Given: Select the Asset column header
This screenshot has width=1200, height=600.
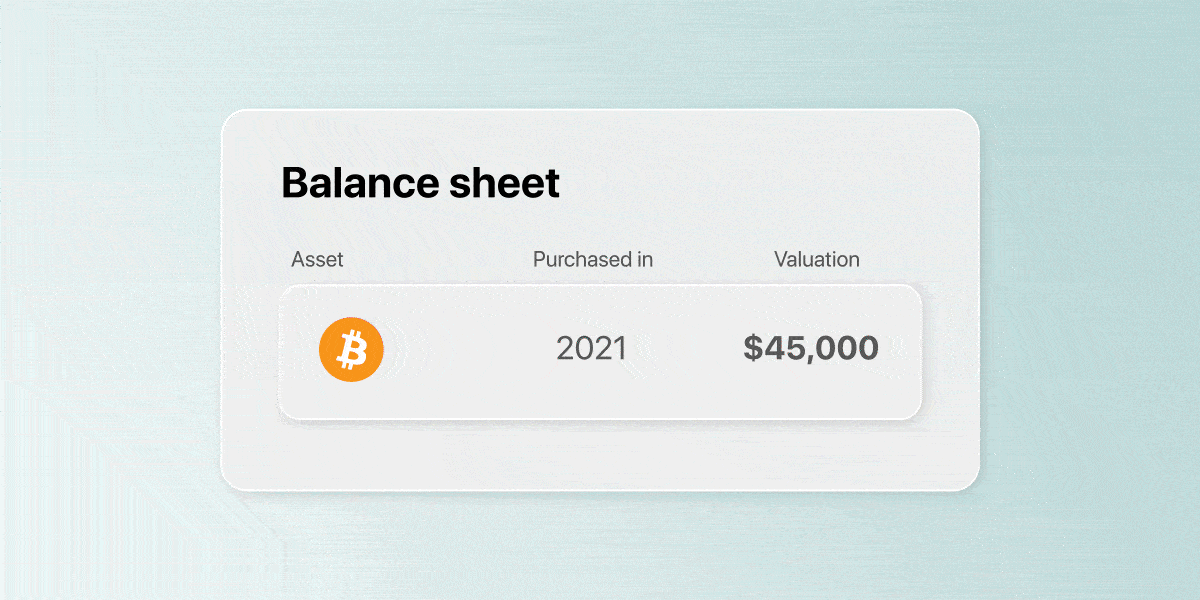Looking at the screenshot, I should (317, 260).
